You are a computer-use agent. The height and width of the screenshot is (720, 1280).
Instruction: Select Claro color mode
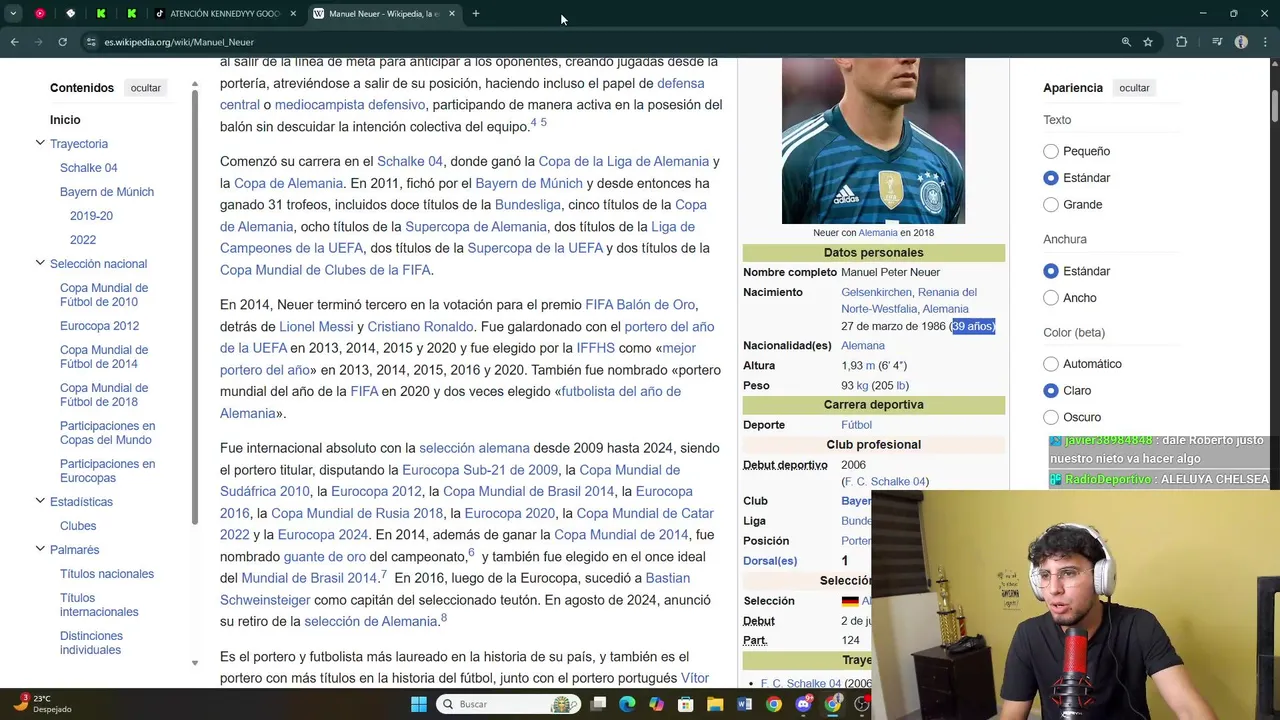[1051, 391]
